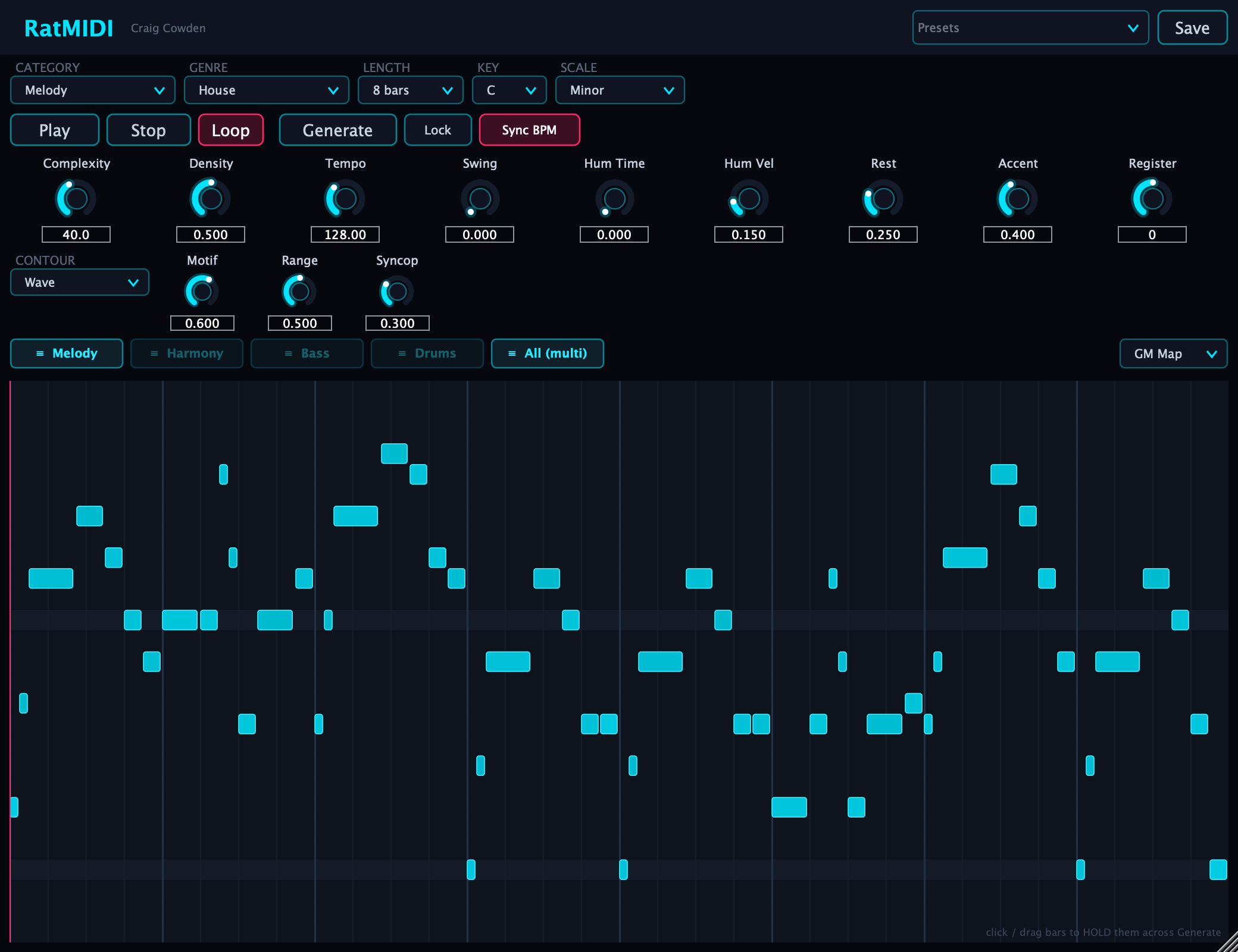This screenshot has height=952, width=1238.
Task: Open the Key dropdown showing C
Action: [509, 90]
